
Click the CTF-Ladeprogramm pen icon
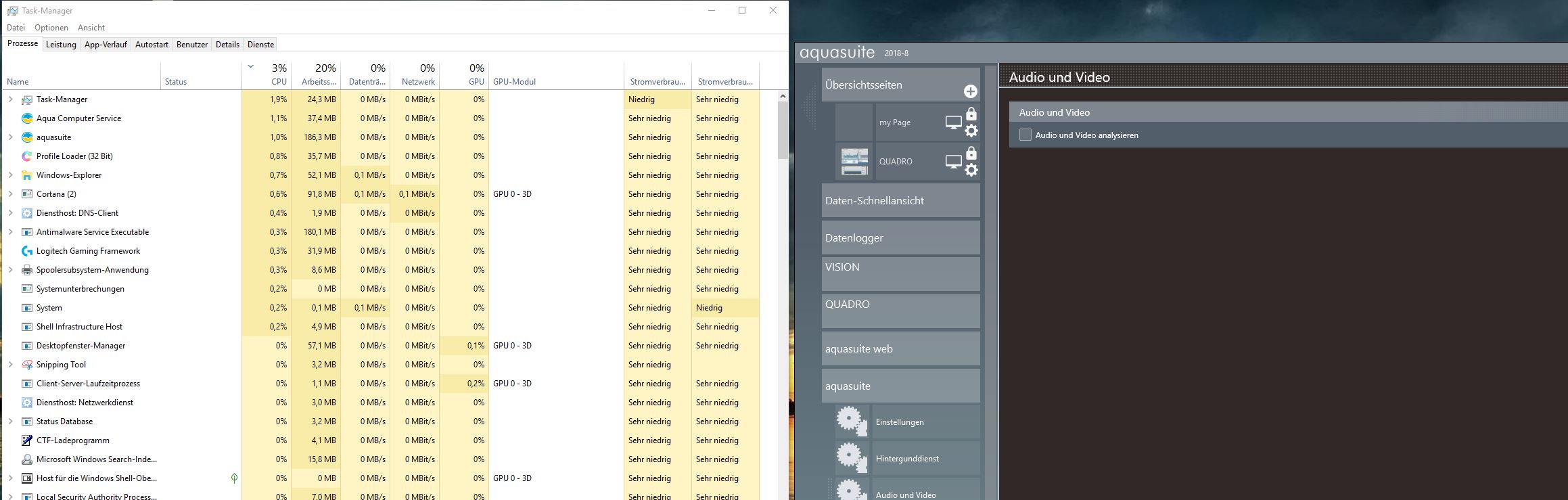click(x=27, y=440)
